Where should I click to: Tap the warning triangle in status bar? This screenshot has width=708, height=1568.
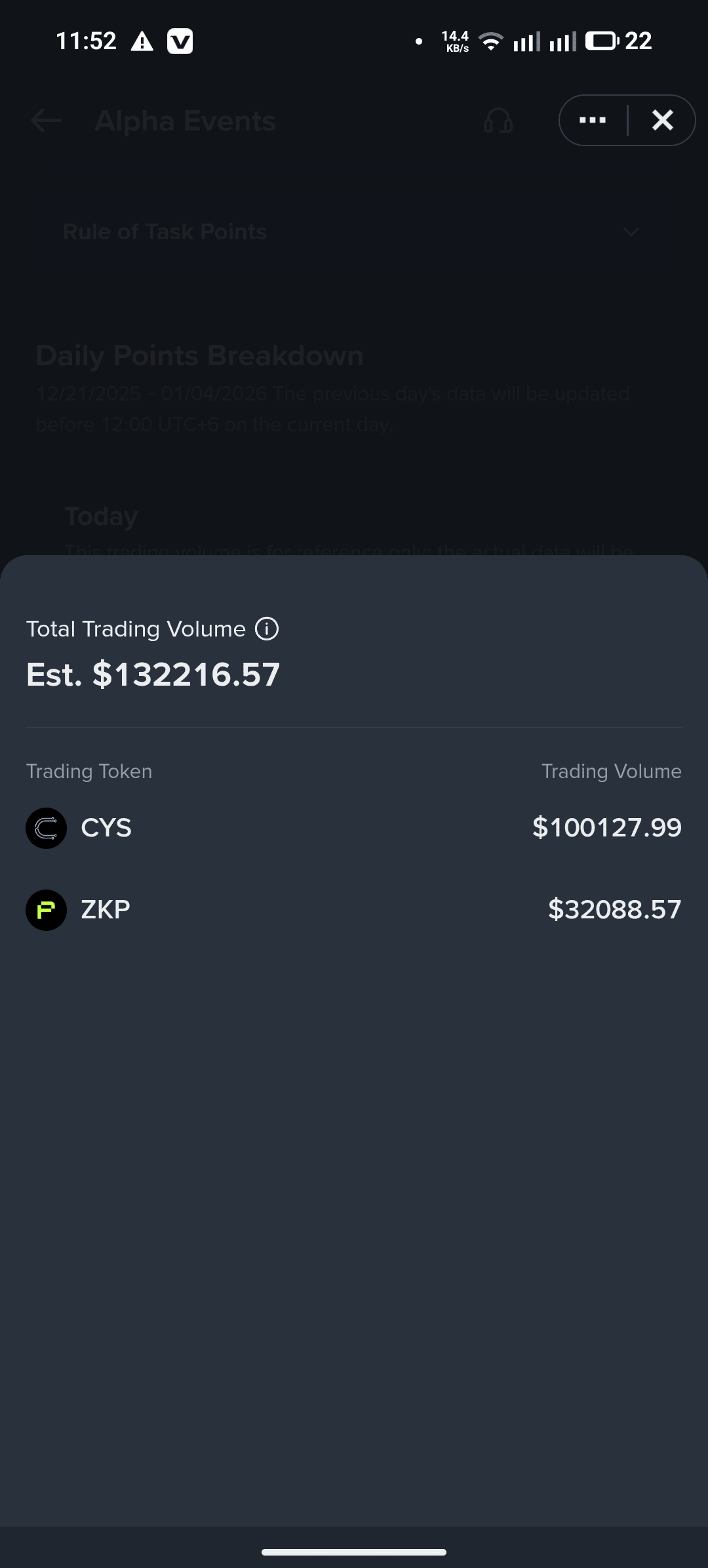pos(142,41)
